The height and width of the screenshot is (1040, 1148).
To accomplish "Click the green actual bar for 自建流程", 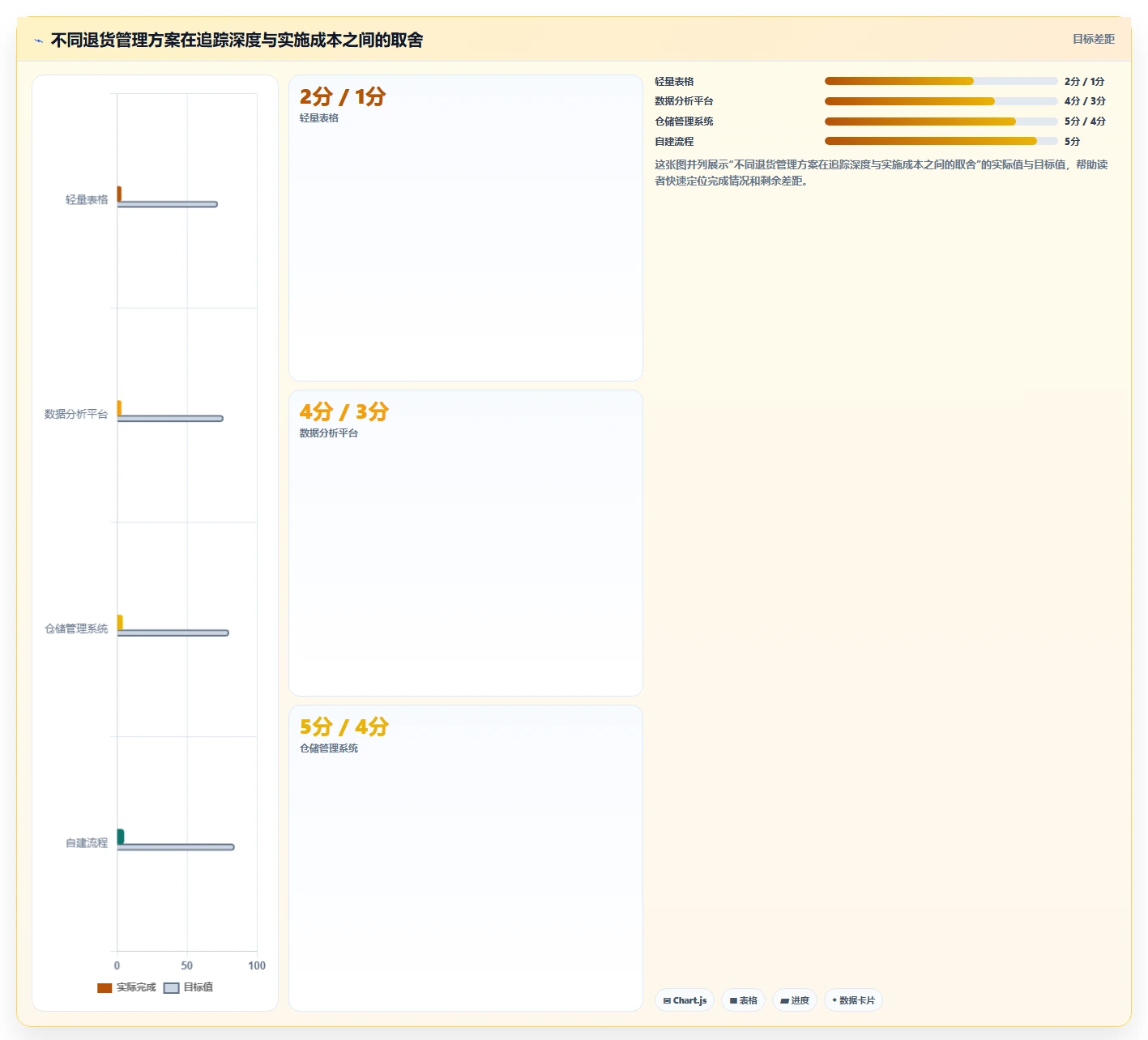I will point(121,837).
